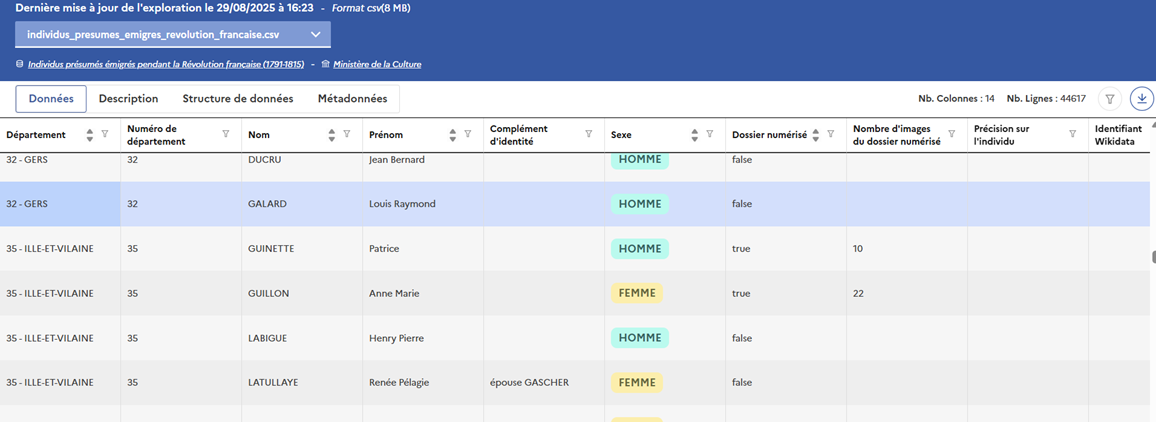Image resolution: width=1156 pixels, height=422 pixels.
Task: Open the Ministère de la Culture link
Action: (x=377, y=65)
